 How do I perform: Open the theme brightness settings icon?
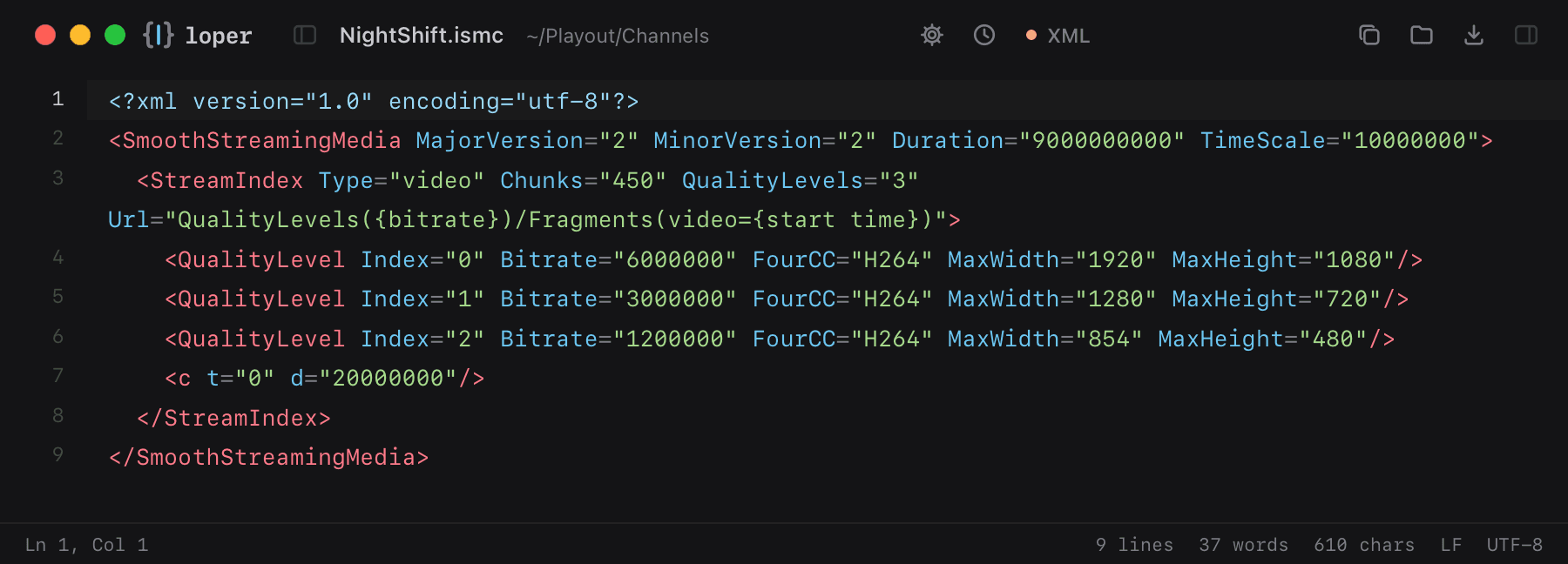932,35
